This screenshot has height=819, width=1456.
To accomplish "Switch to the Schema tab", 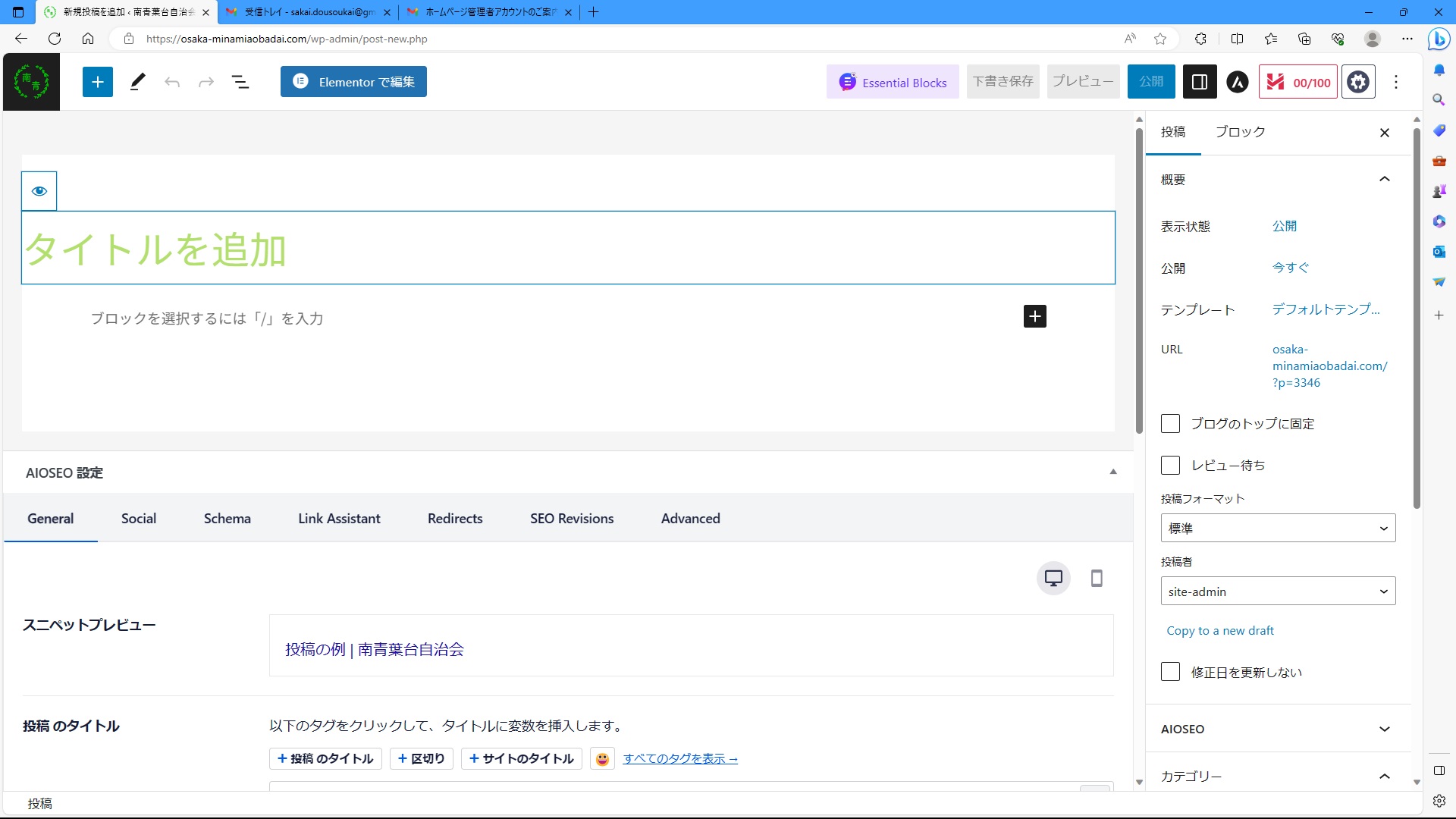I will click(x=227, y=519).
